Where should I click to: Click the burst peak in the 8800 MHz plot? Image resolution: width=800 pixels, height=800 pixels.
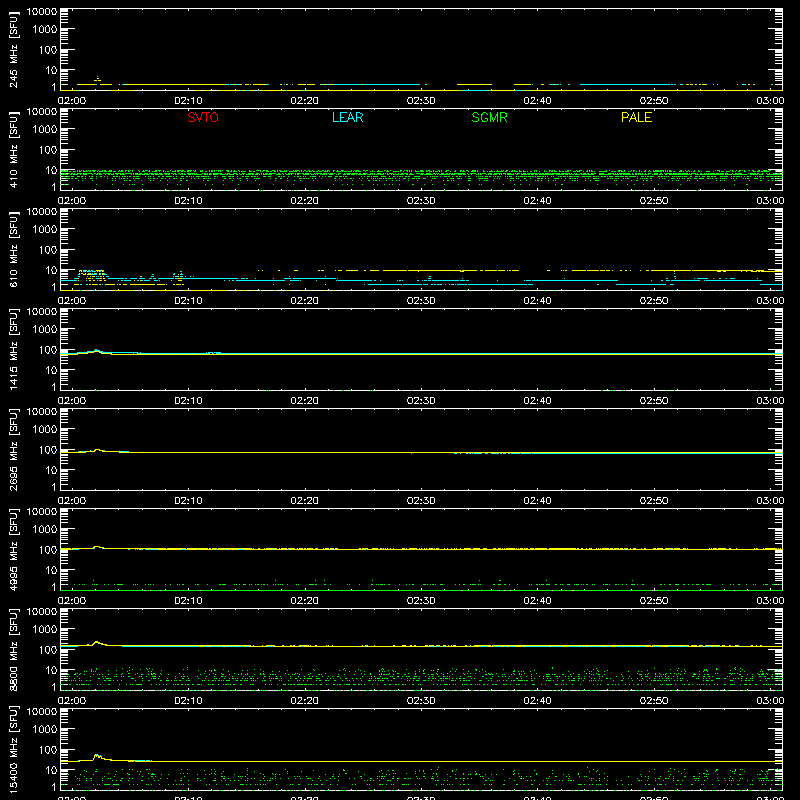click(97, 642)
